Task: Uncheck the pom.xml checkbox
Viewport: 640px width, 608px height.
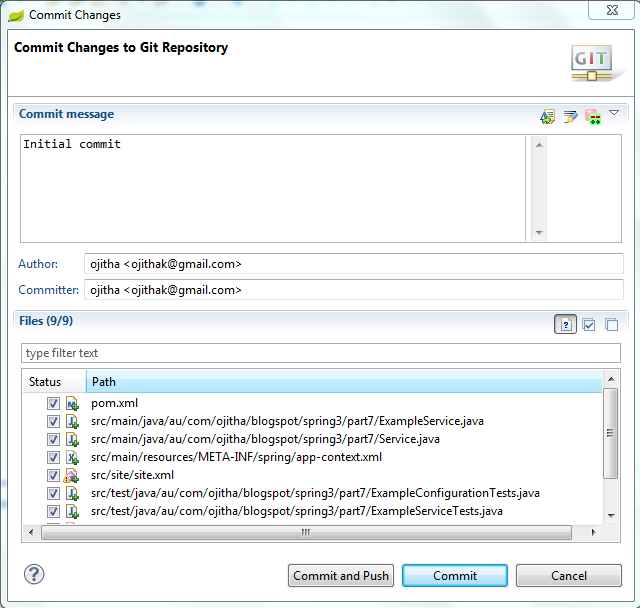Action: click(x=53, y=404)
